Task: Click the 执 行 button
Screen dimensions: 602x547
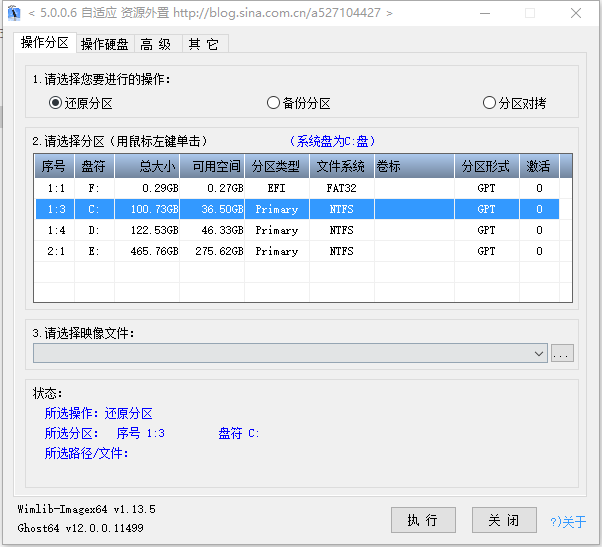Action: click(x=423, y=520)
